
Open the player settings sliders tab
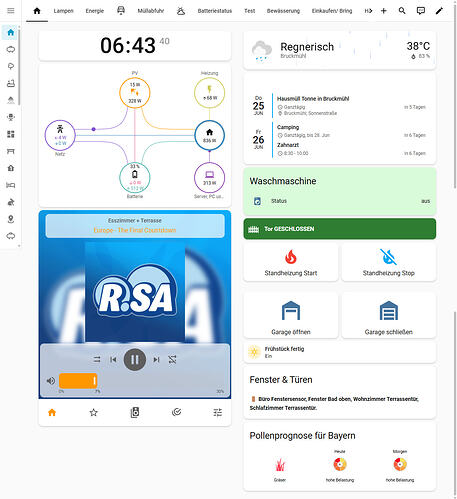coord(218,413)
